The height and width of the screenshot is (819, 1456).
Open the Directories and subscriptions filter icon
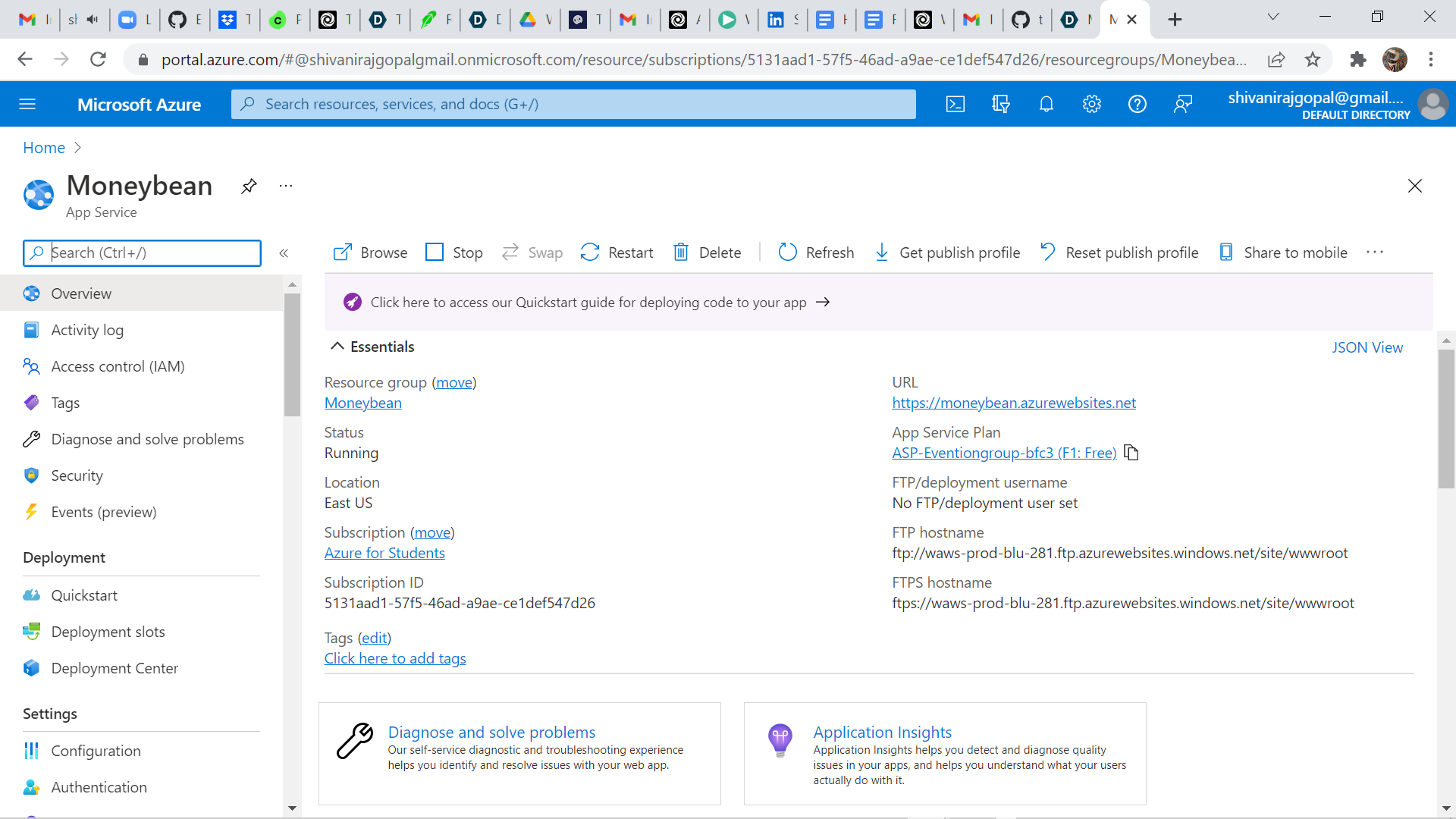[1001, 105]
